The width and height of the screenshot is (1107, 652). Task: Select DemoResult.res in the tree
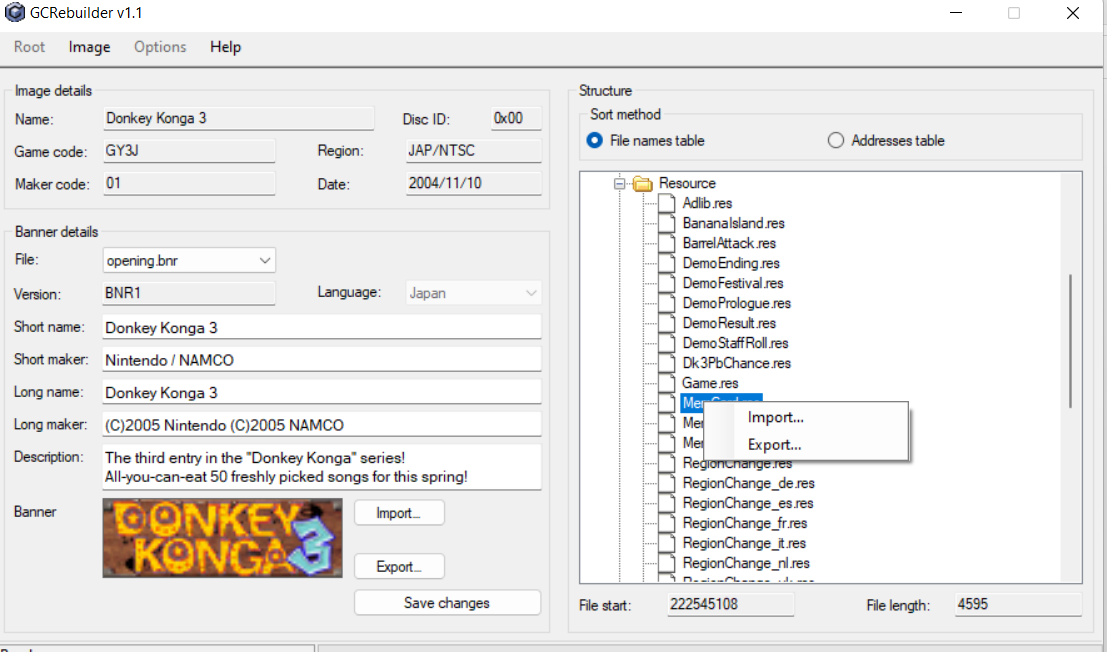tap(729, 323)
